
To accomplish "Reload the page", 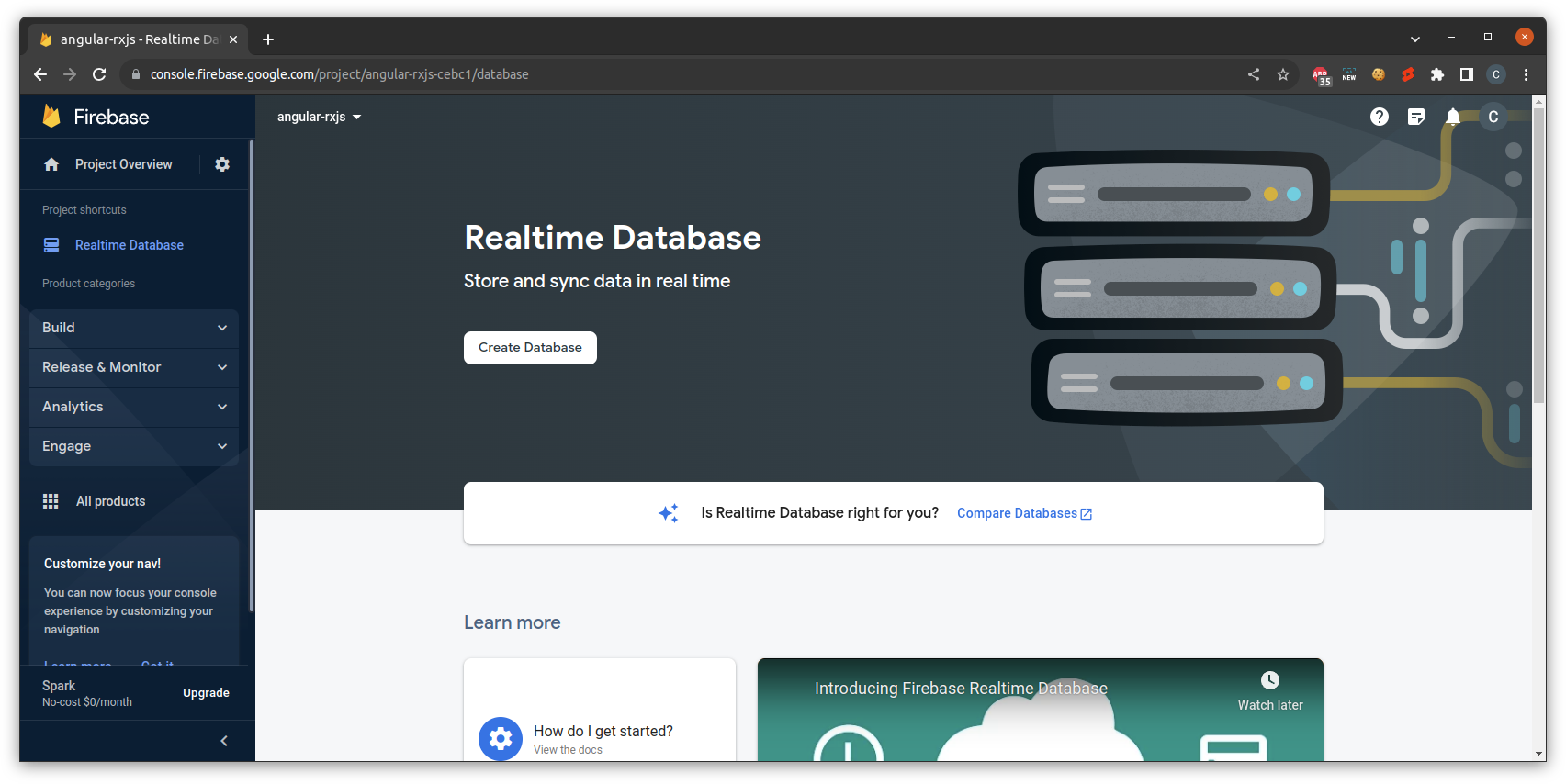I will pos(99,74).
